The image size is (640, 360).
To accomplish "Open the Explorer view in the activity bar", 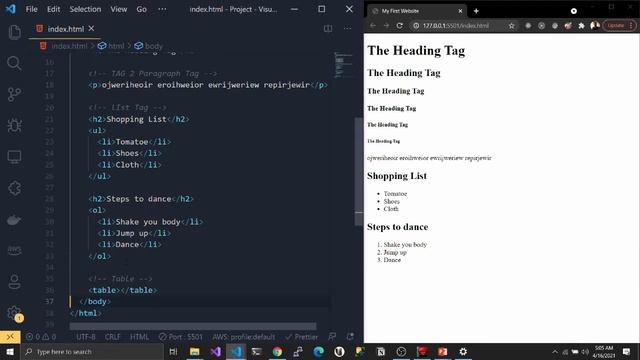I will click(x=14, y=32).
